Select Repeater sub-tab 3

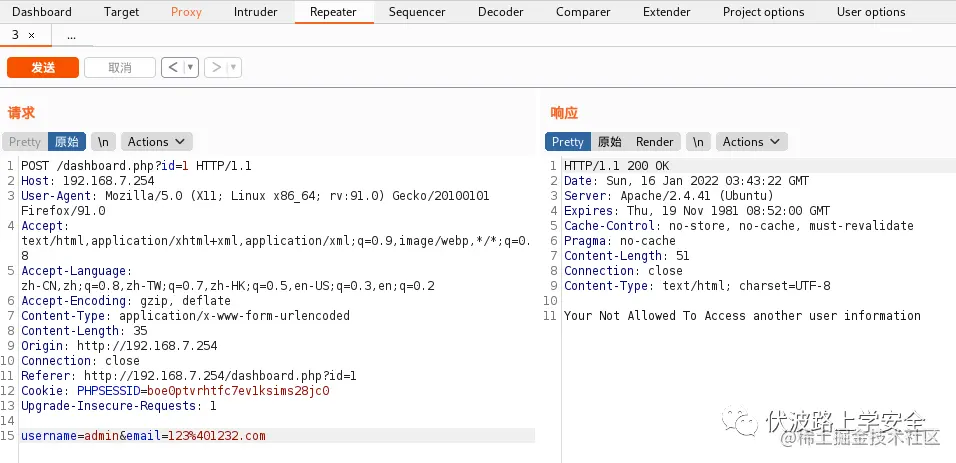tap(16, 35)
